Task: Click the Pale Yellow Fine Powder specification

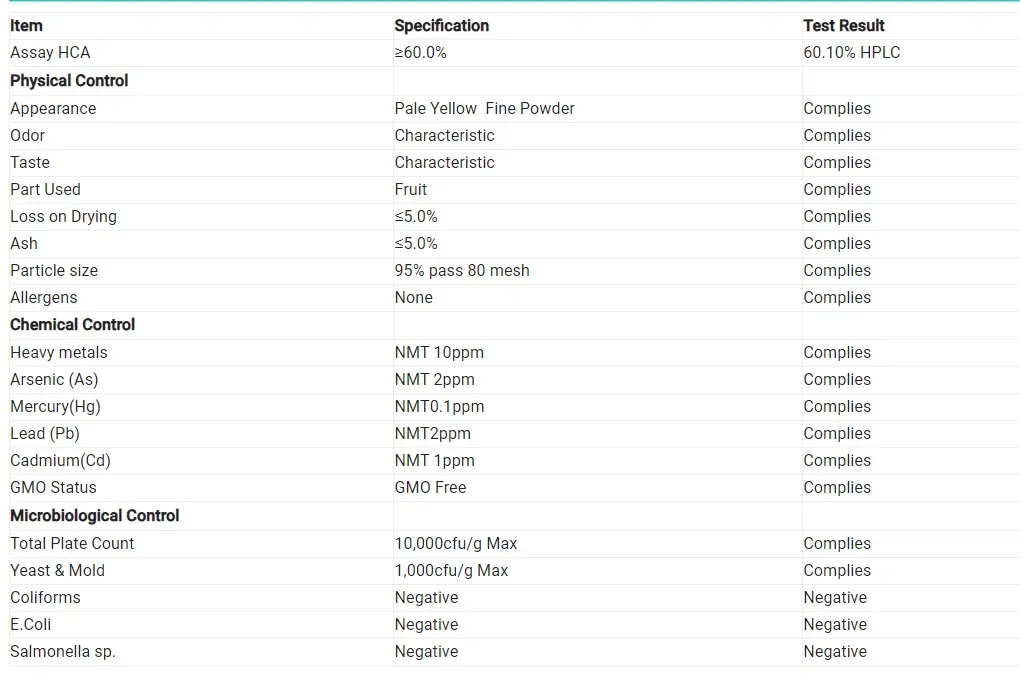Action: point(484,109)
